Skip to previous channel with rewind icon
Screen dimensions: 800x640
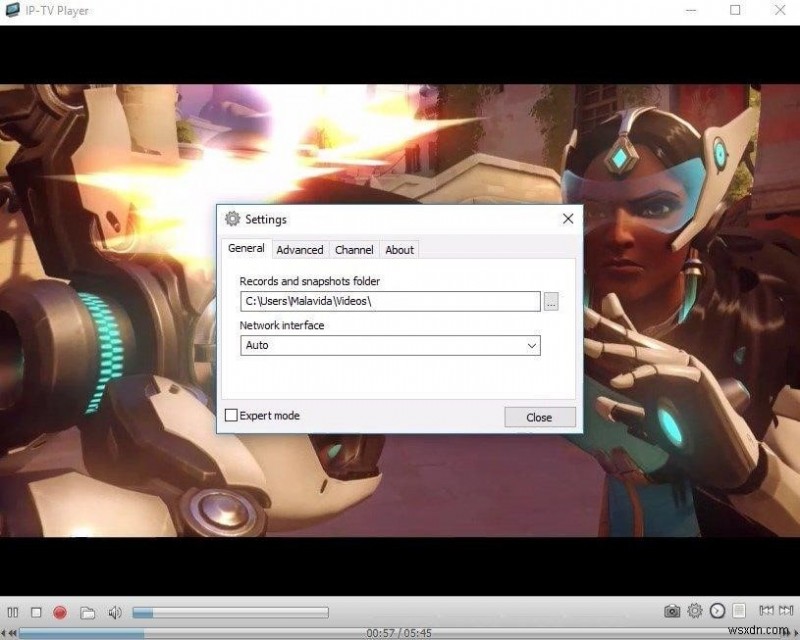(x=766, y=611)
